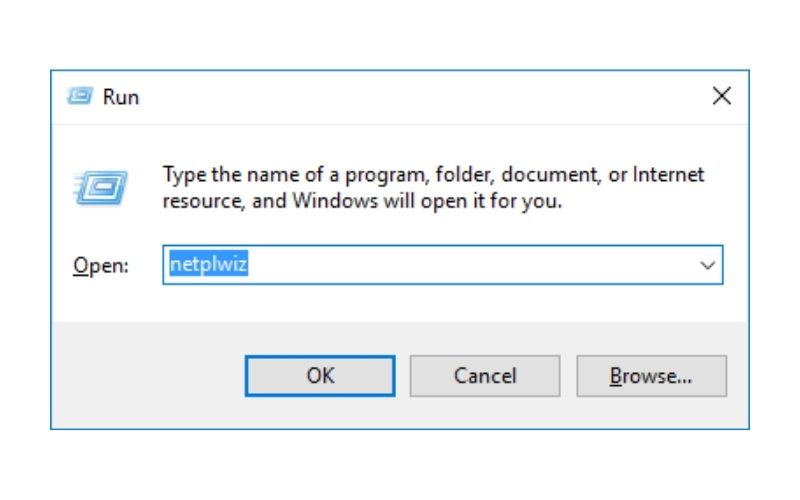
Task: Click the Open: label
Action: pos(101,265)
